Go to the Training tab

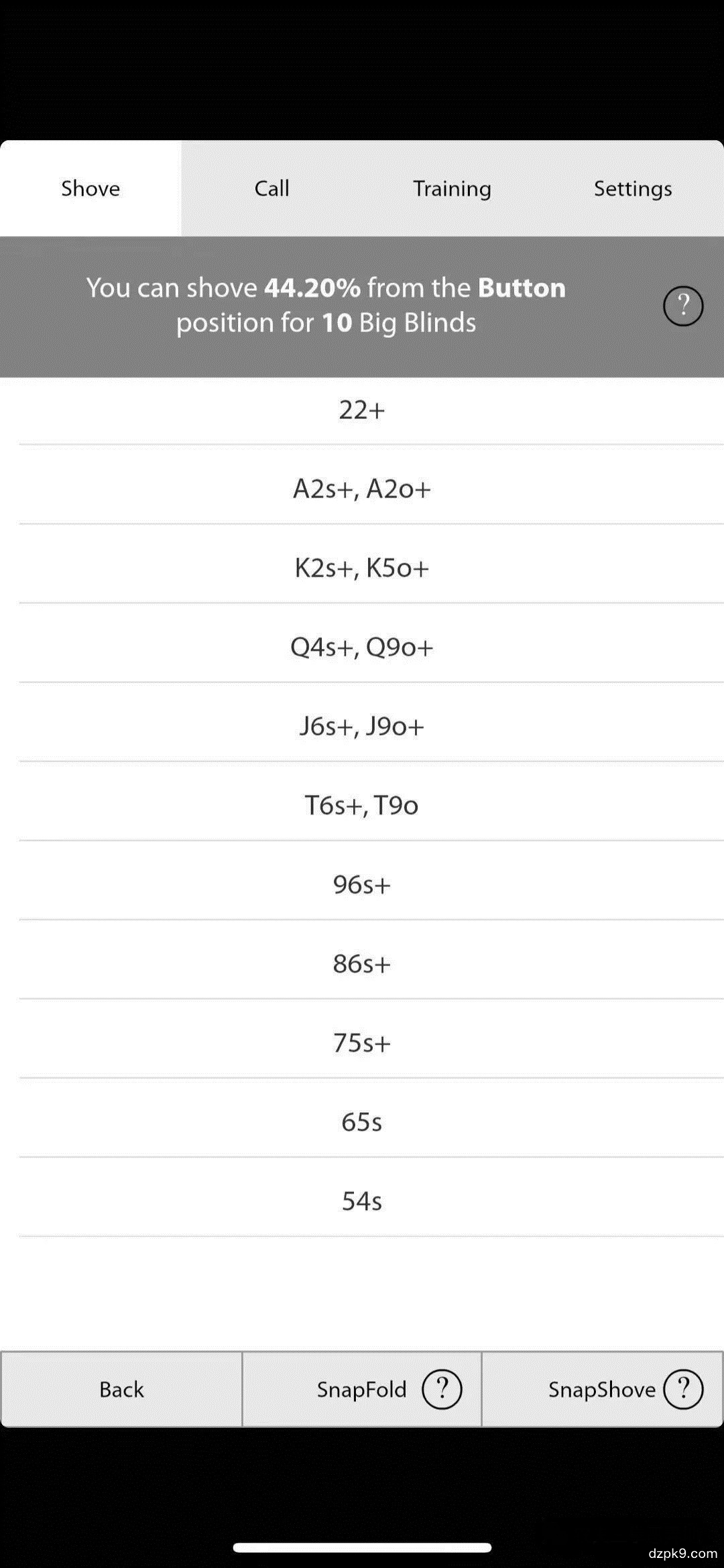(452, 188)
